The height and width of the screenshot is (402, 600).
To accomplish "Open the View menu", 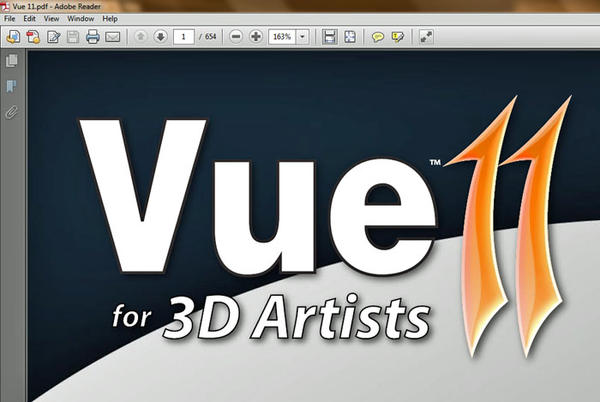I will click(x=51, y=19).
